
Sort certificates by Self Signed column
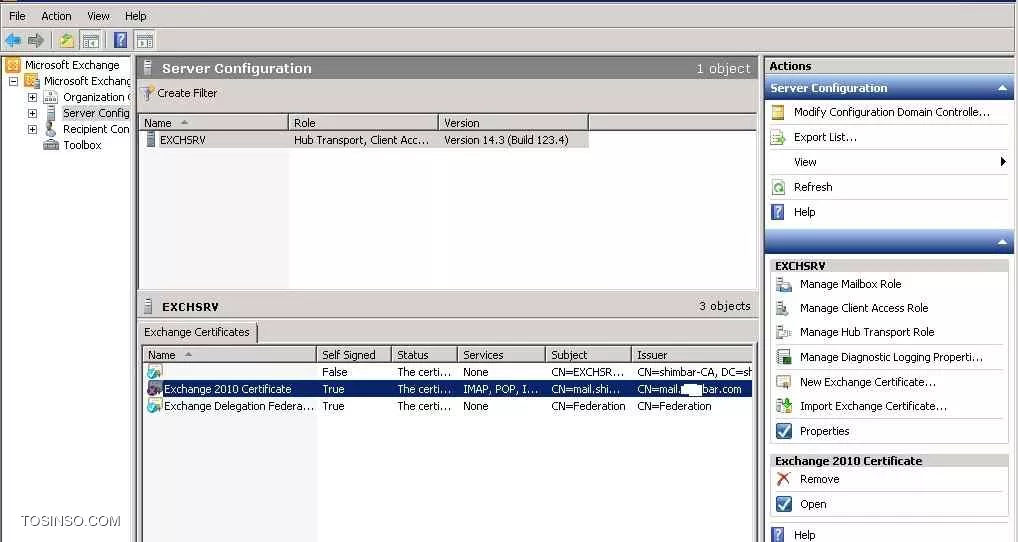coord(354,355)
